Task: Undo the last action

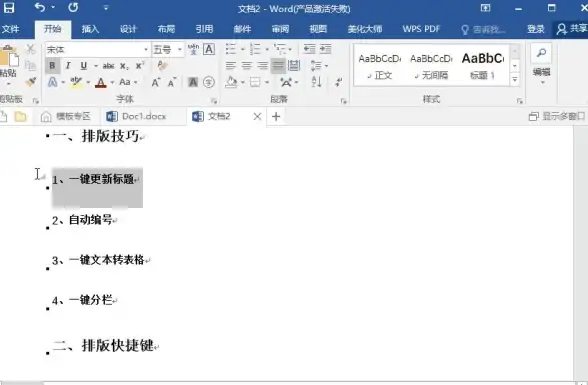Action: [40, 7]
